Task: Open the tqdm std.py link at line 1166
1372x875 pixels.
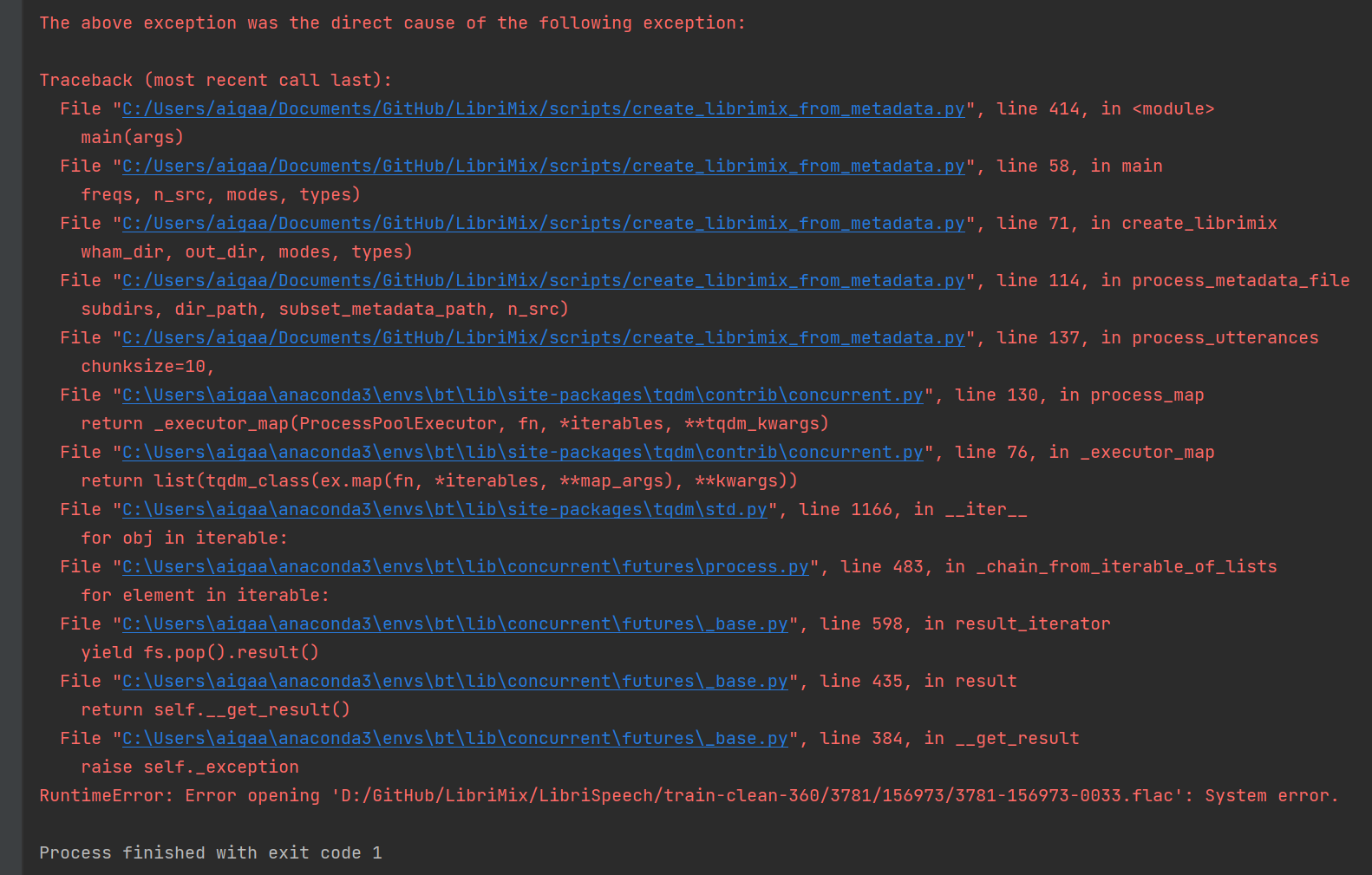Action: (x=445, y=509)
